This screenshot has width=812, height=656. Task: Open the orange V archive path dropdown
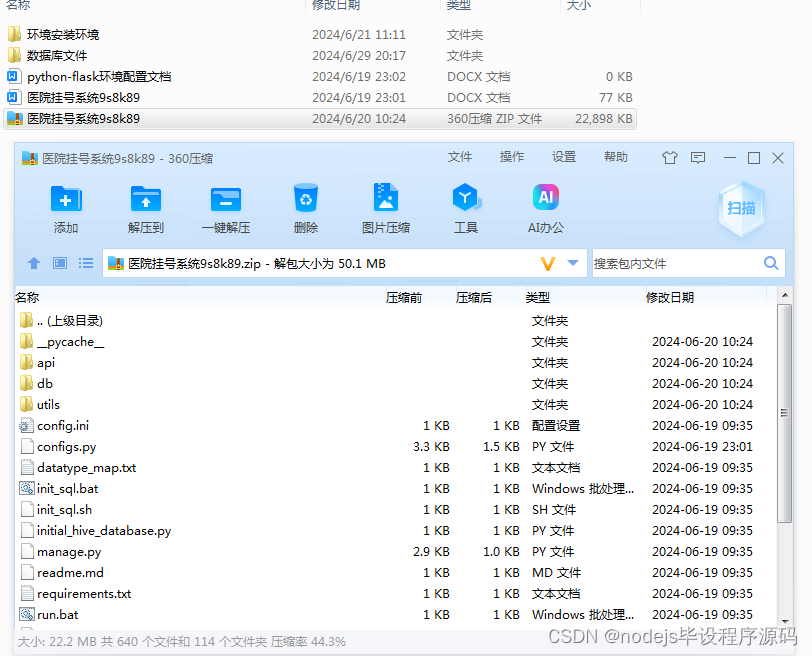click(x=548, y=262)
